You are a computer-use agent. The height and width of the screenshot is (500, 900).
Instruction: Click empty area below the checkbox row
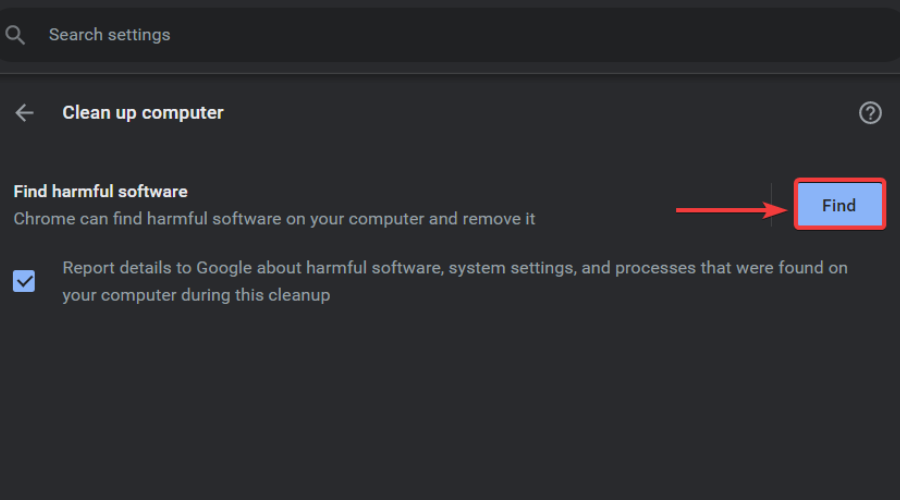coord(450,400)
